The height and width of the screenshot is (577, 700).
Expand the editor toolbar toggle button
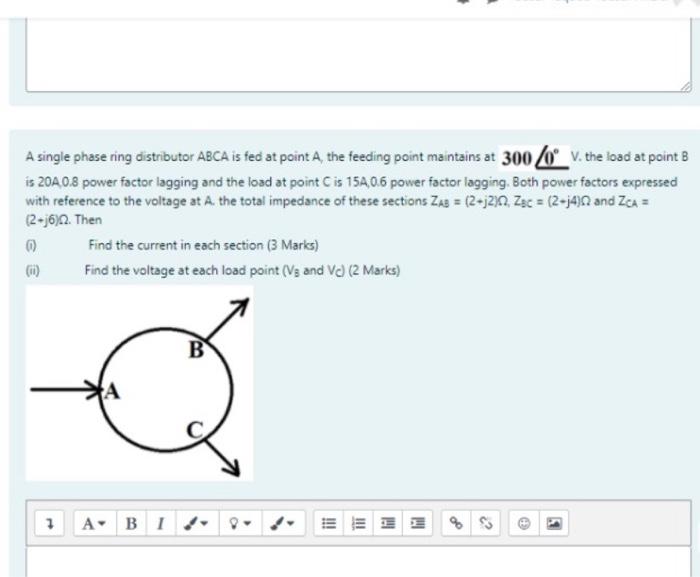click(50, 523)
